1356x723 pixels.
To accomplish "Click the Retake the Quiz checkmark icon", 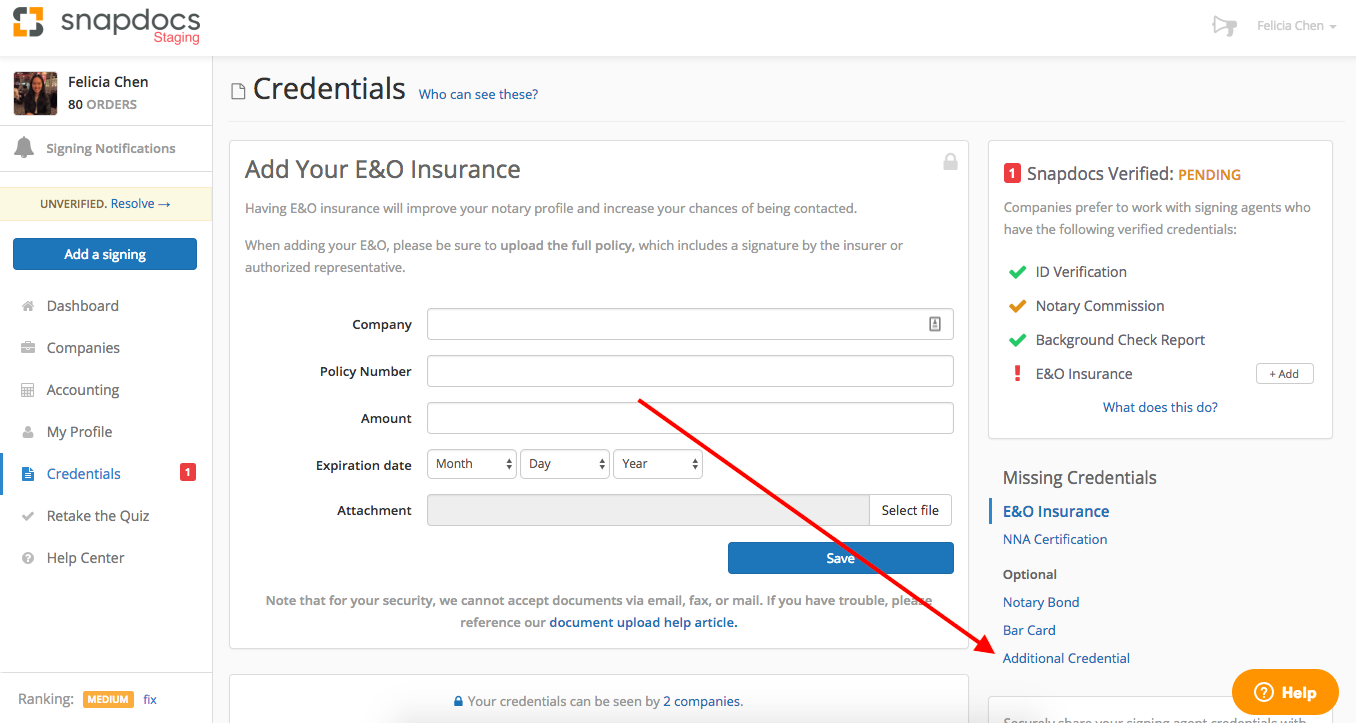I will point(27,515).
